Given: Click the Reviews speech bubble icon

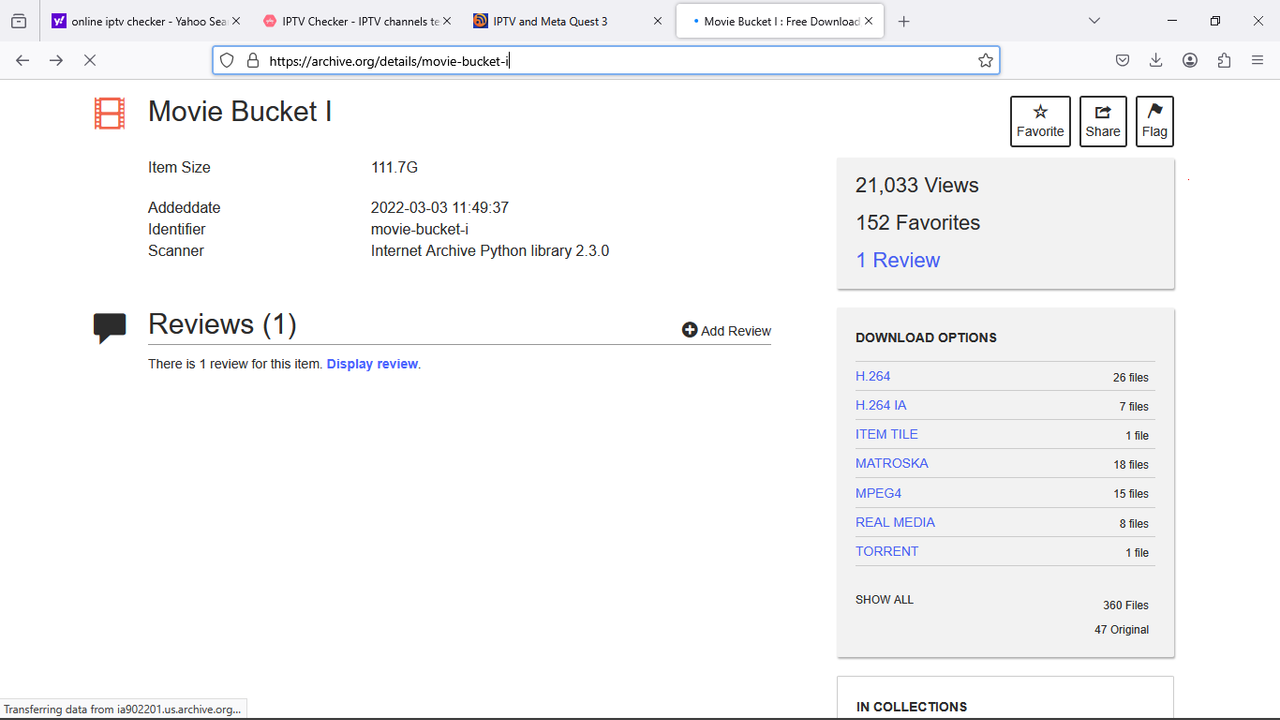Looking at the screenshot, I should tap(110, 328).
